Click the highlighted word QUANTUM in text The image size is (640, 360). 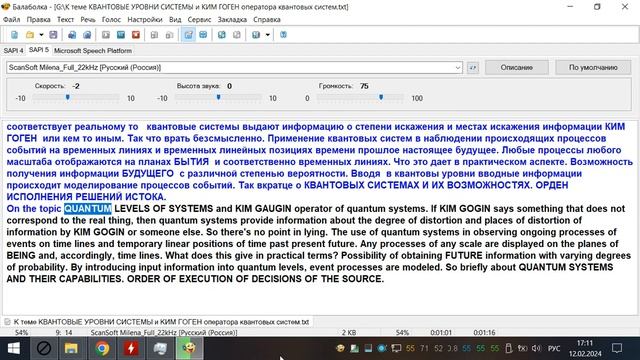(88, 209)
